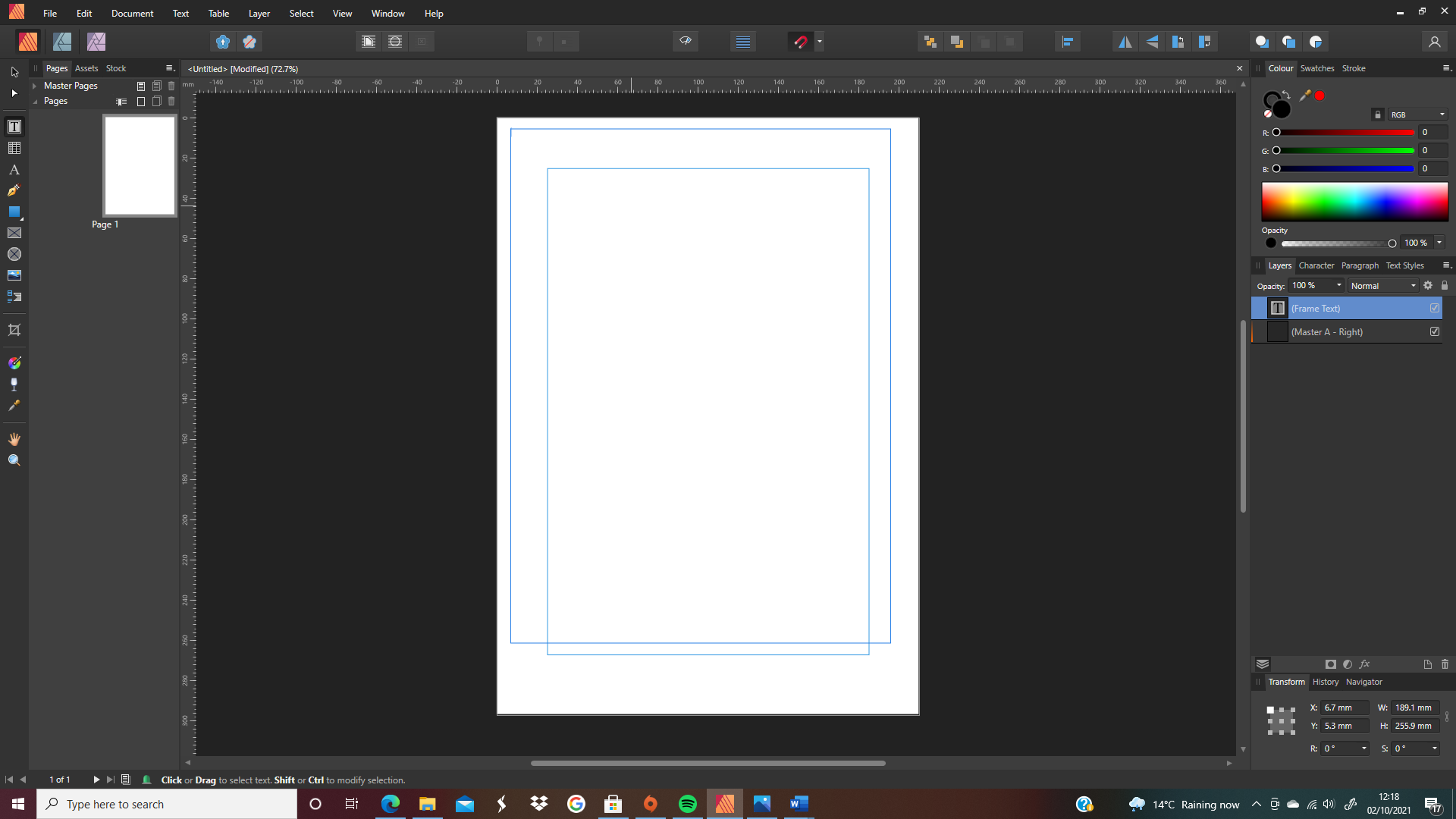Toggle visibility of Master A - Right layer
Viewport: 1456px width, 819px height.
tap(1435, 331)
